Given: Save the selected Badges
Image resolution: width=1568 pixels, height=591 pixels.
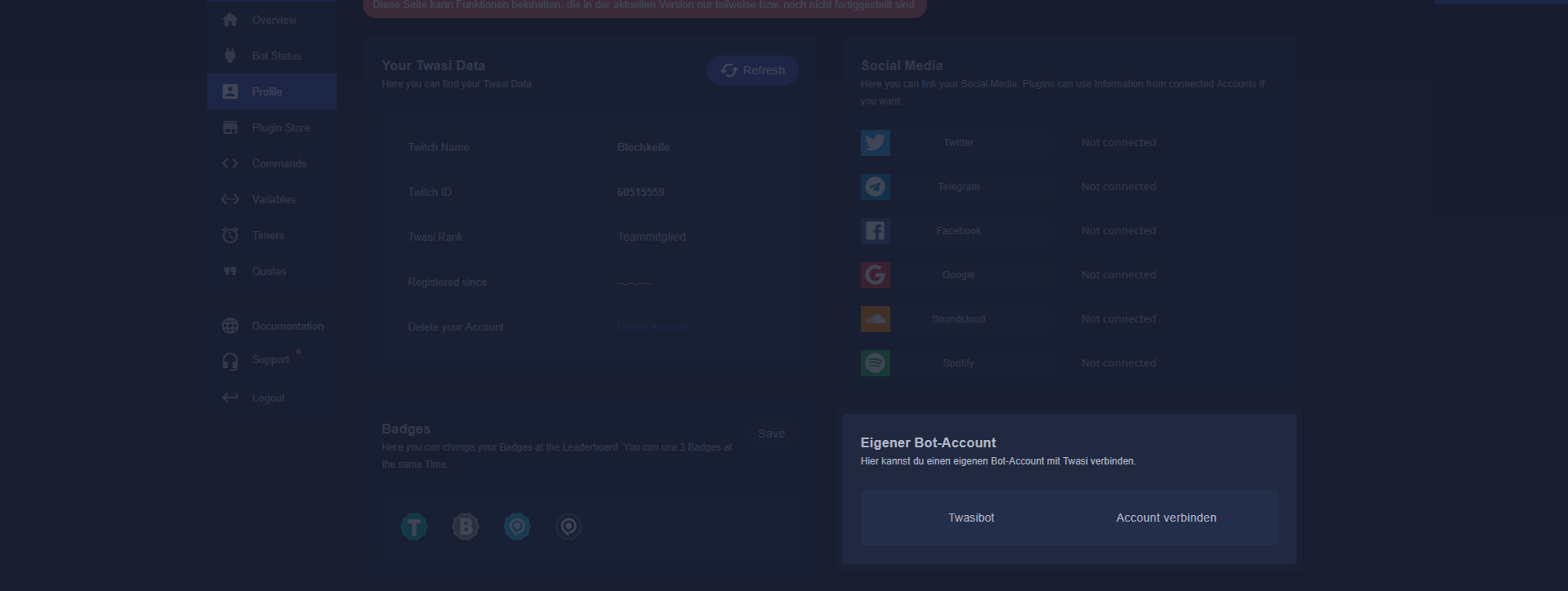Looking at the screenshot, I should pos(771,433).
